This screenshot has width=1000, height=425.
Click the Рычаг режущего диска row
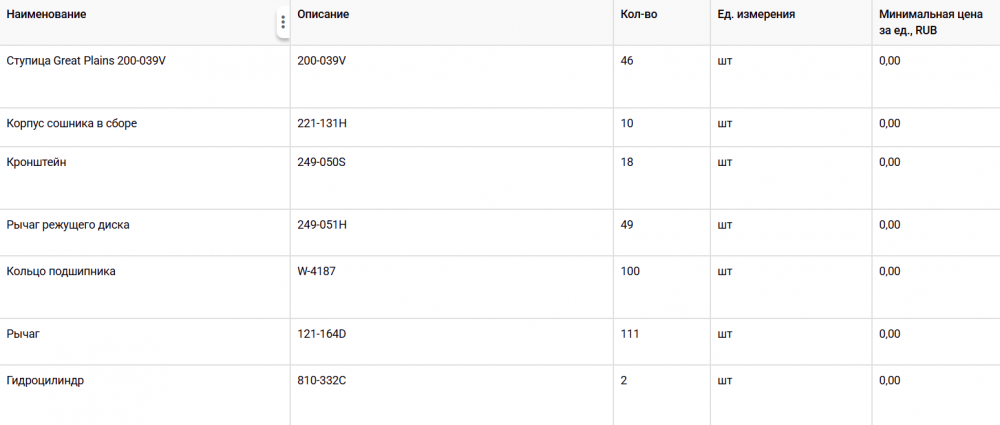(68, 225)
